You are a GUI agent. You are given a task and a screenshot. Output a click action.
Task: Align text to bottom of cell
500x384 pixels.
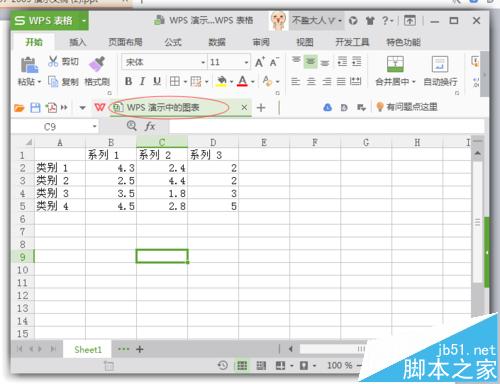click(325, 62)
